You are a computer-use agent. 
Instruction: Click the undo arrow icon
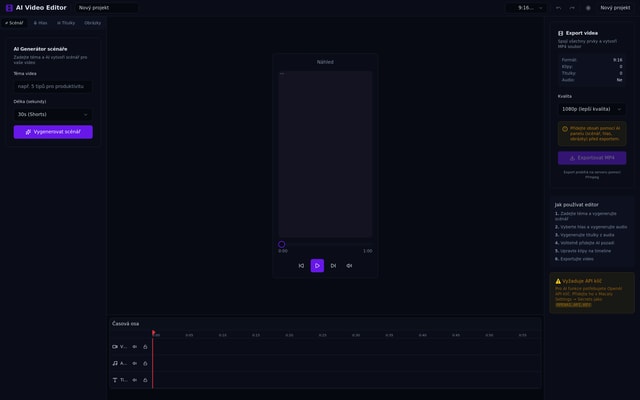558,8
